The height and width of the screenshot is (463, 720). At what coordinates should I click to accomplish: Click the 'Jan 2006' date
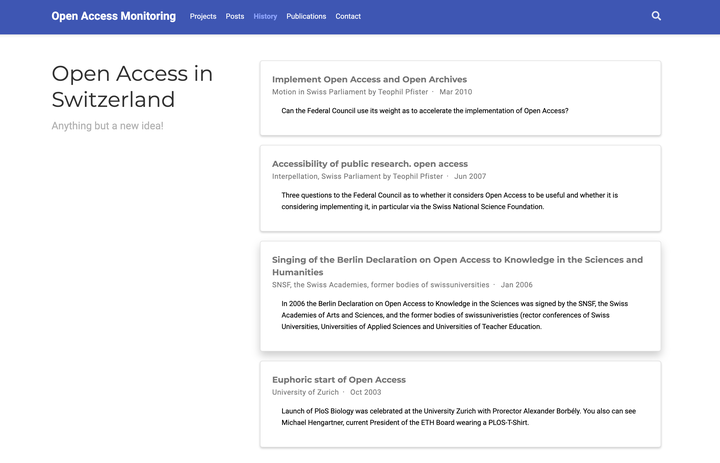point(517,285)
